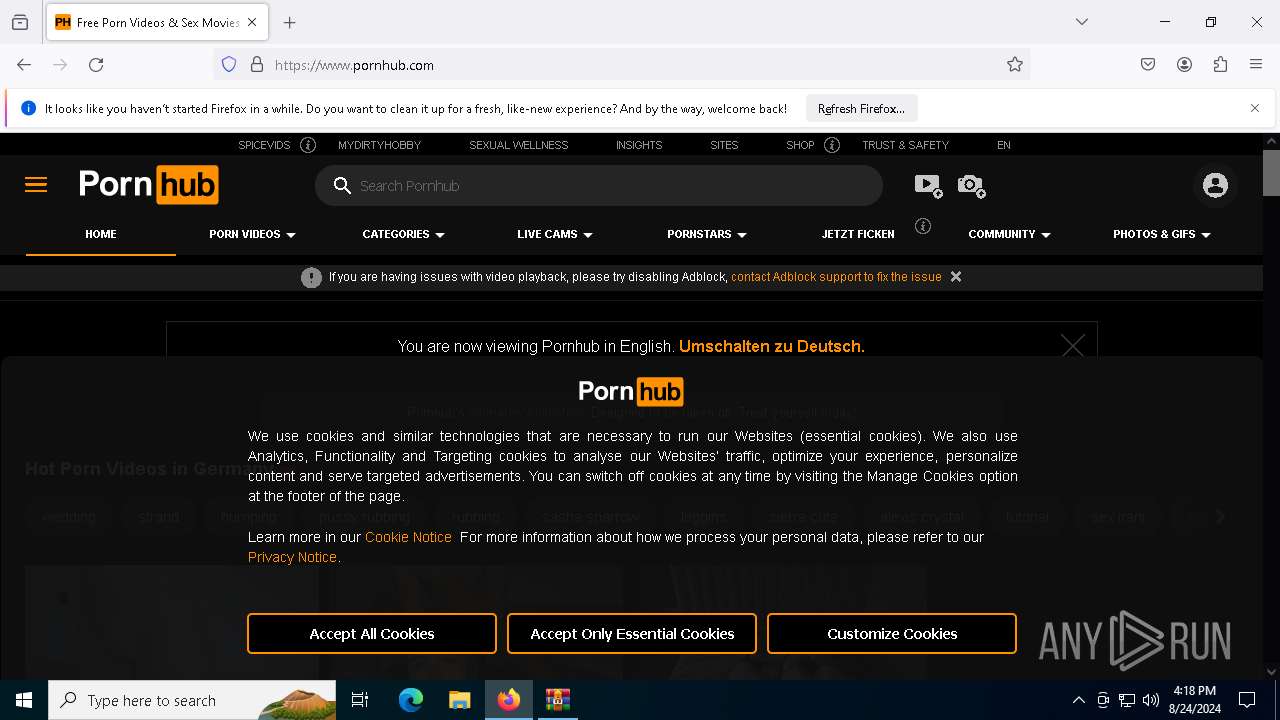Viewport: 1280px width, 720px height.
Task: Select the Home tab
Action: coord(101,234)
